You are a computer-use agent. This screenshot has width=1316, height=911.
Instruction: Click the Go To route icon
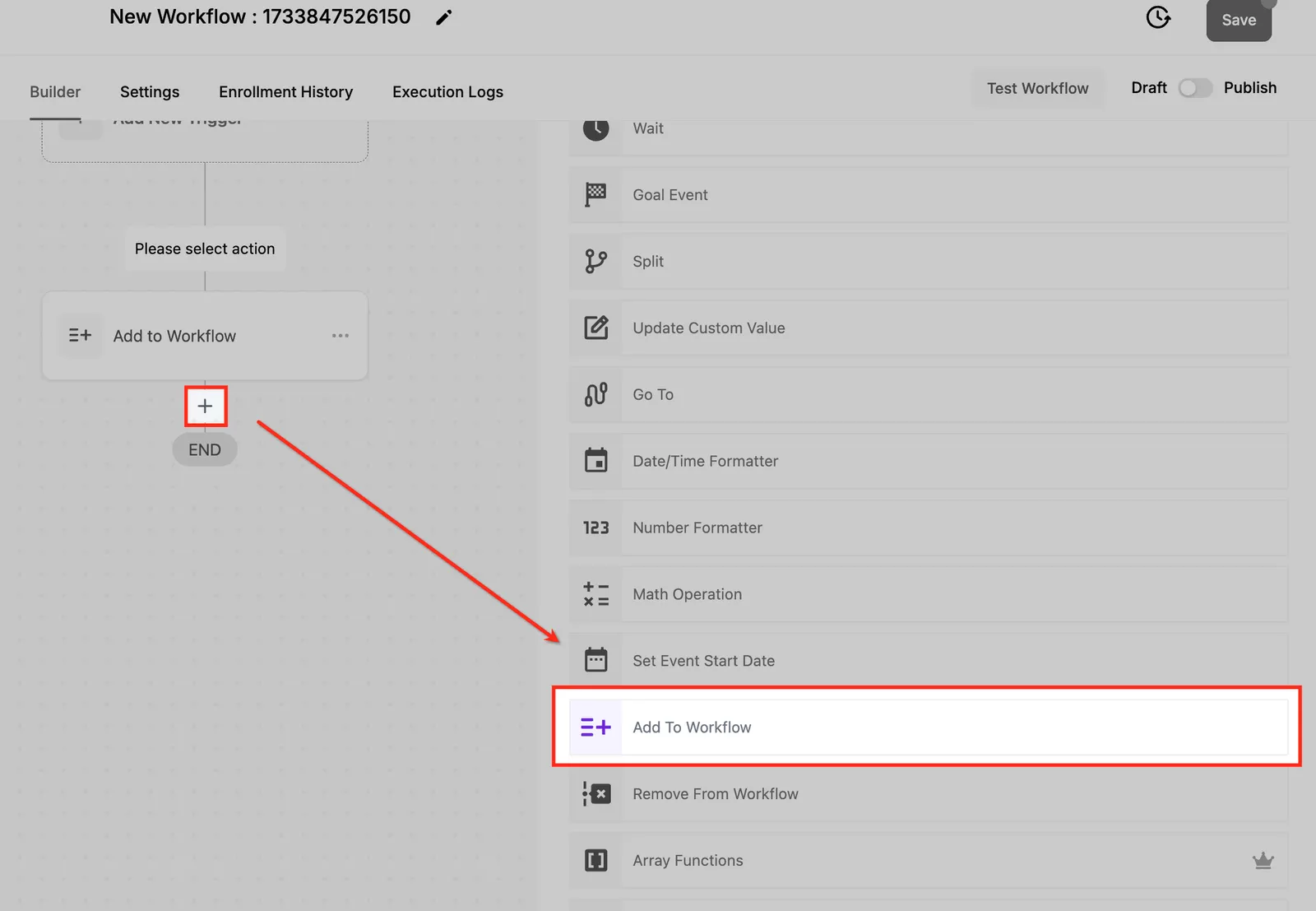596,394
